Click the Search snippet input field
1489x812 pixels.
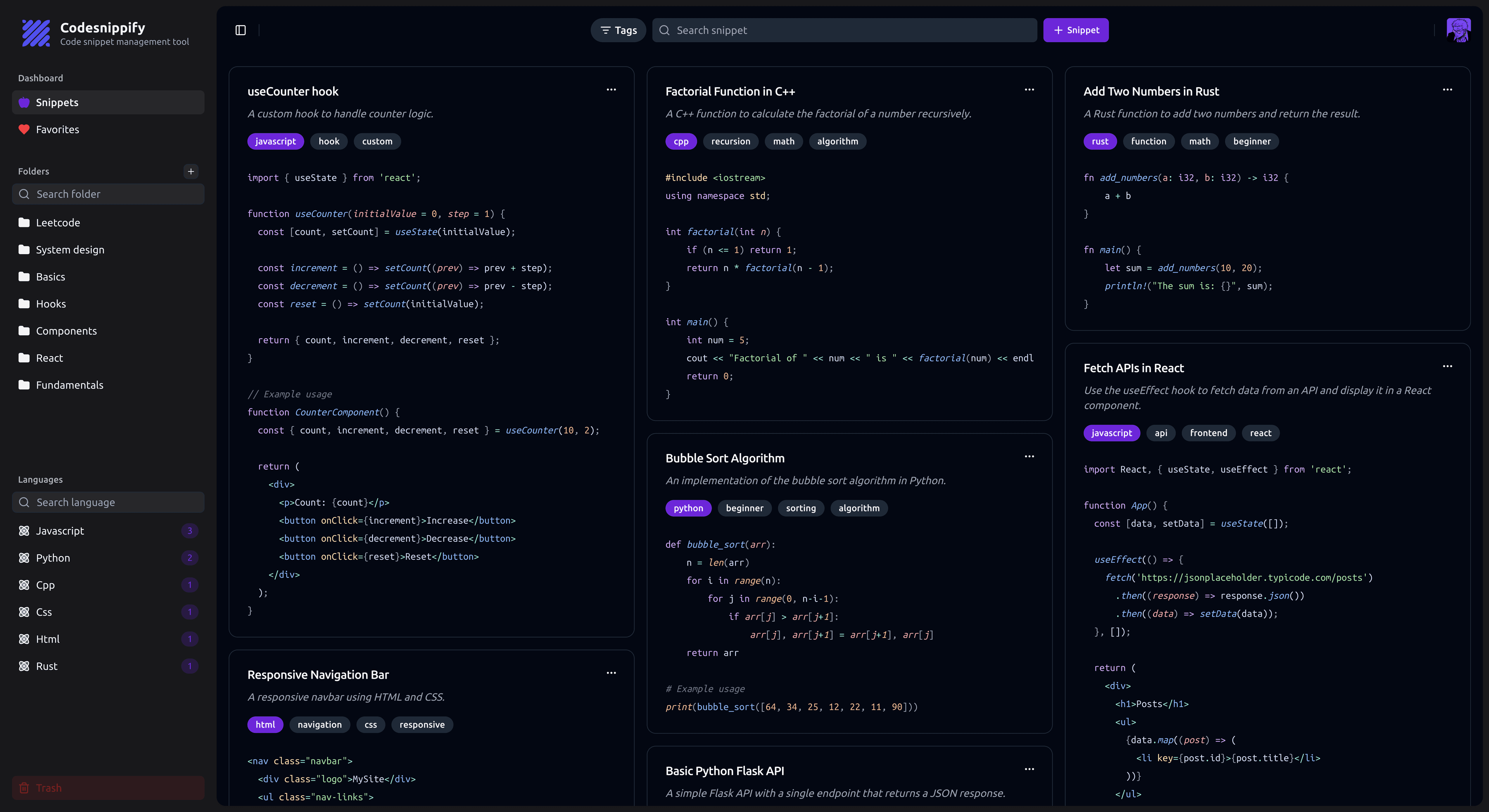coord(844,30)
